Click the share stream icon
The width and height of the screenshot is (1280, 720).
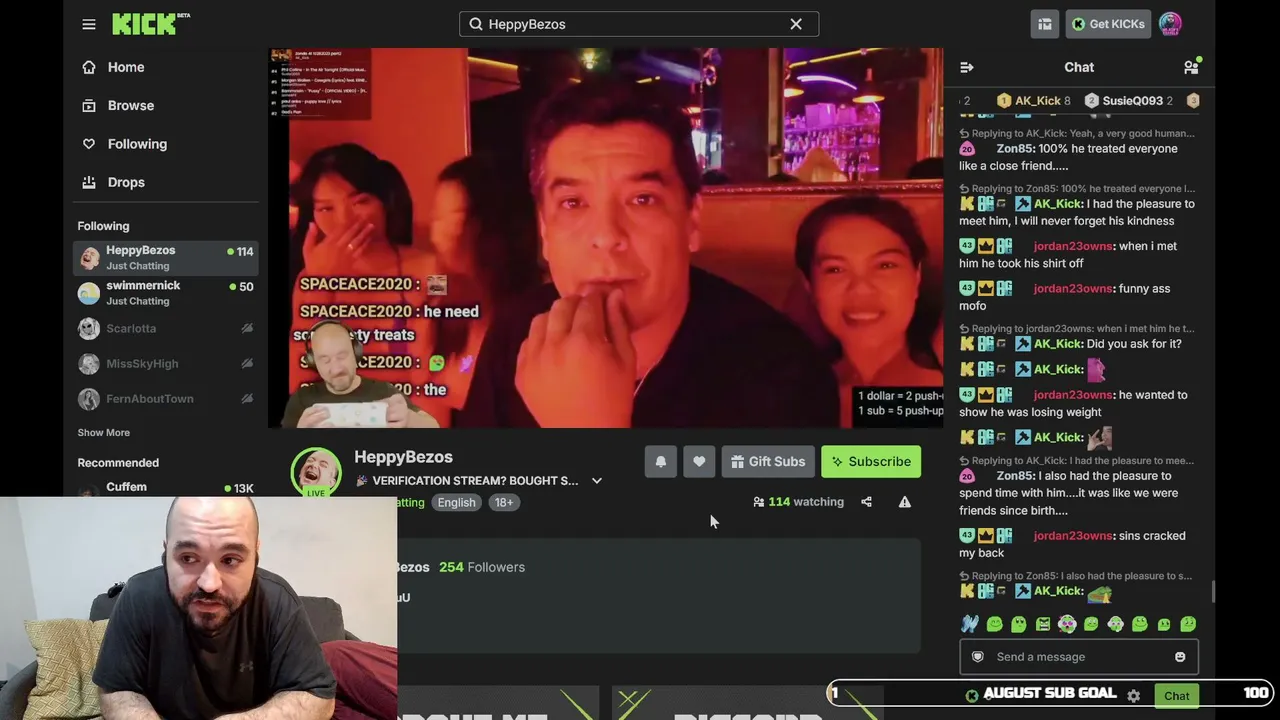867,502
